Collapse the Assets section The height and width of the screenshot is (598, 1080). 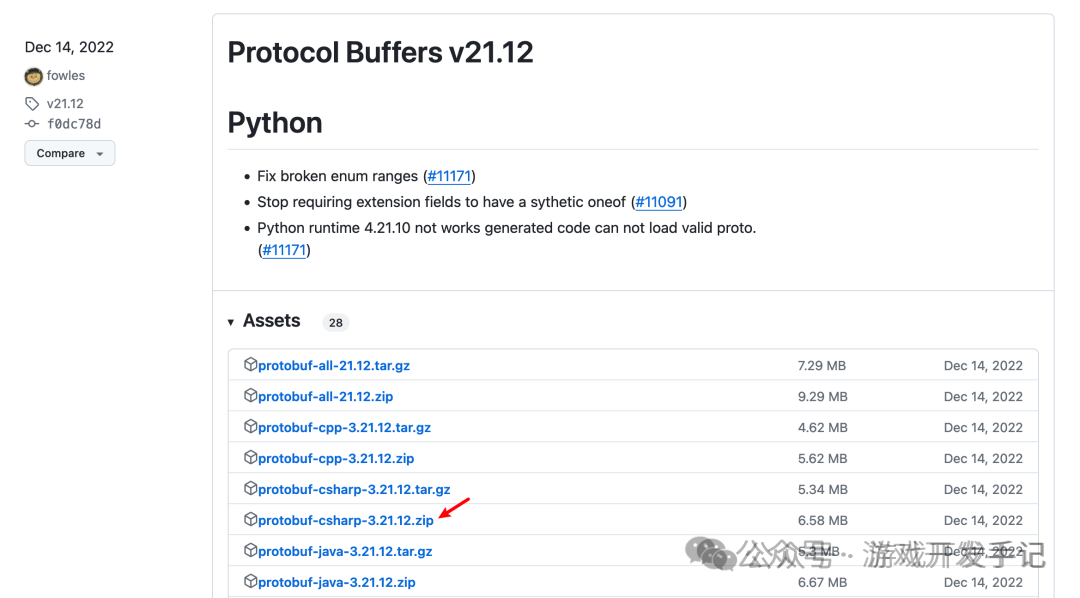coord(231,321)
